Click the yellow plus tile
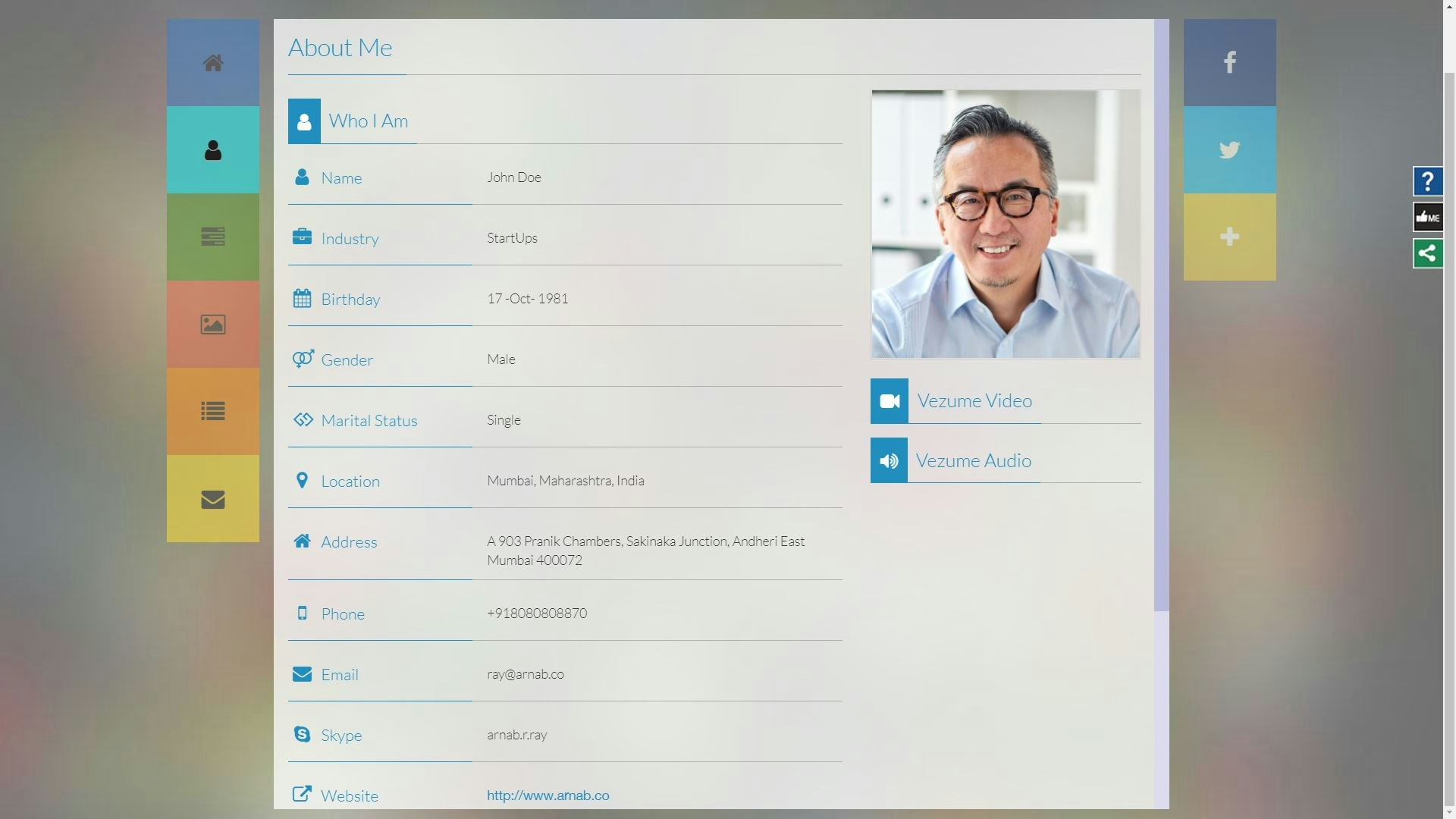The image size is (1456, 819). pyautogui.click(x=1229, y=237)
